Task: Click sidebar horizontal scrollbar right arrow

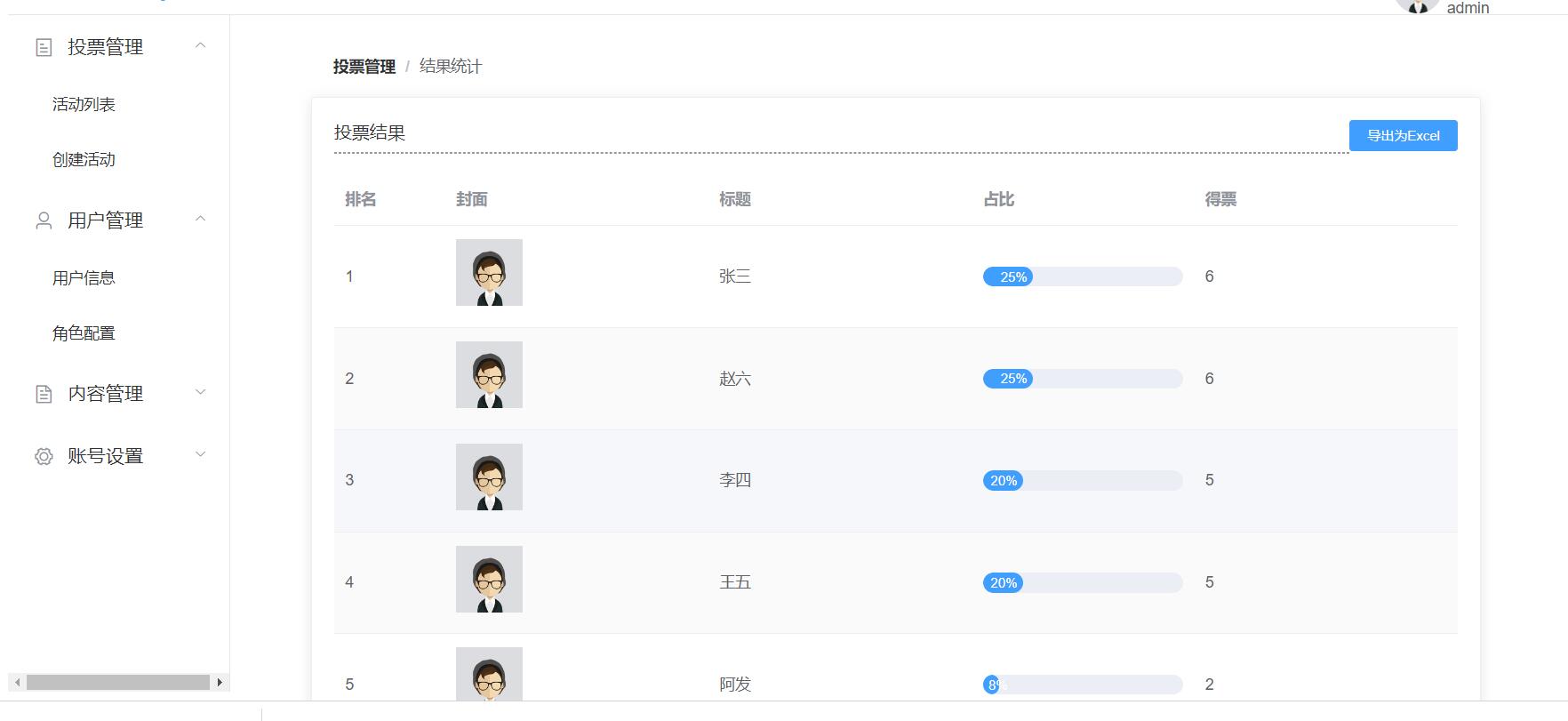Action: point(220,683)
